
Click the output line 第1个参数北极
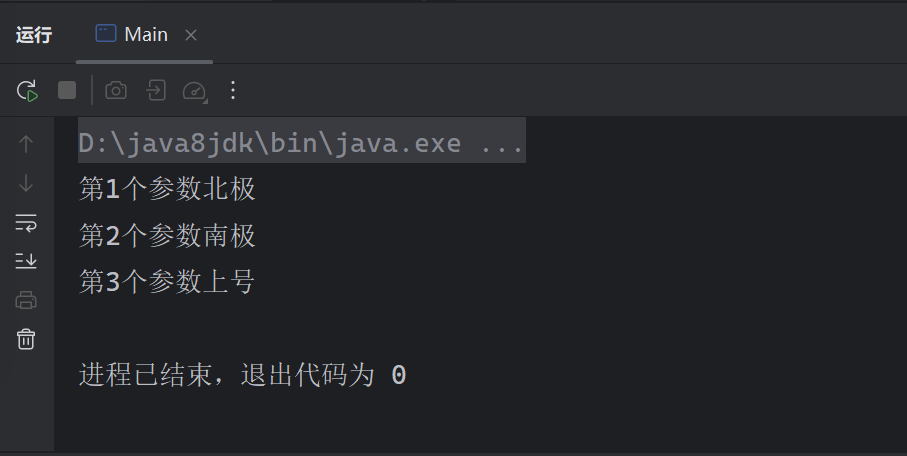167,189
